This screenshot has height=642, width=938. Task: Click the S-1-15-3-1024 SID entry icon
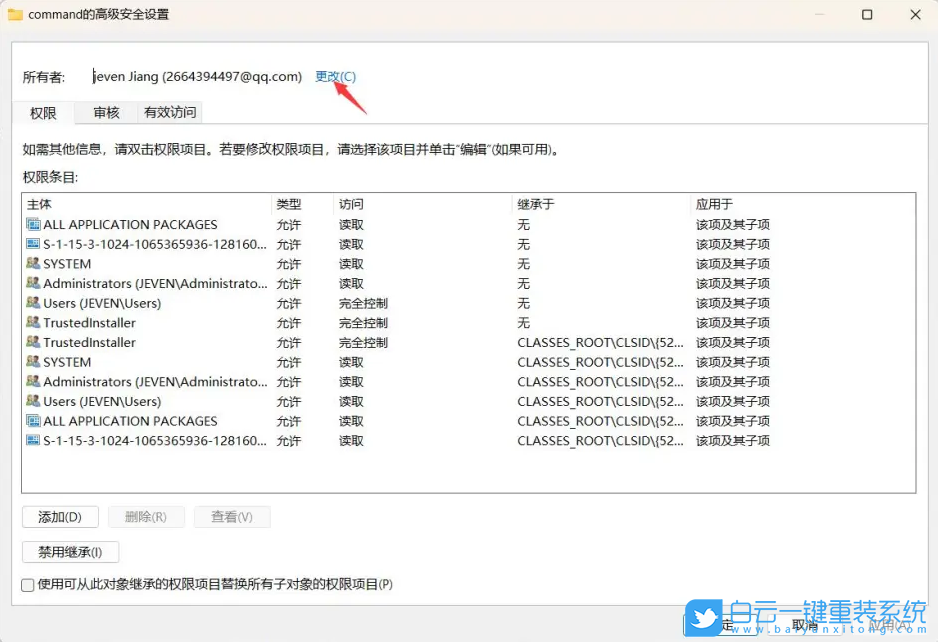(x=33, y=244)
